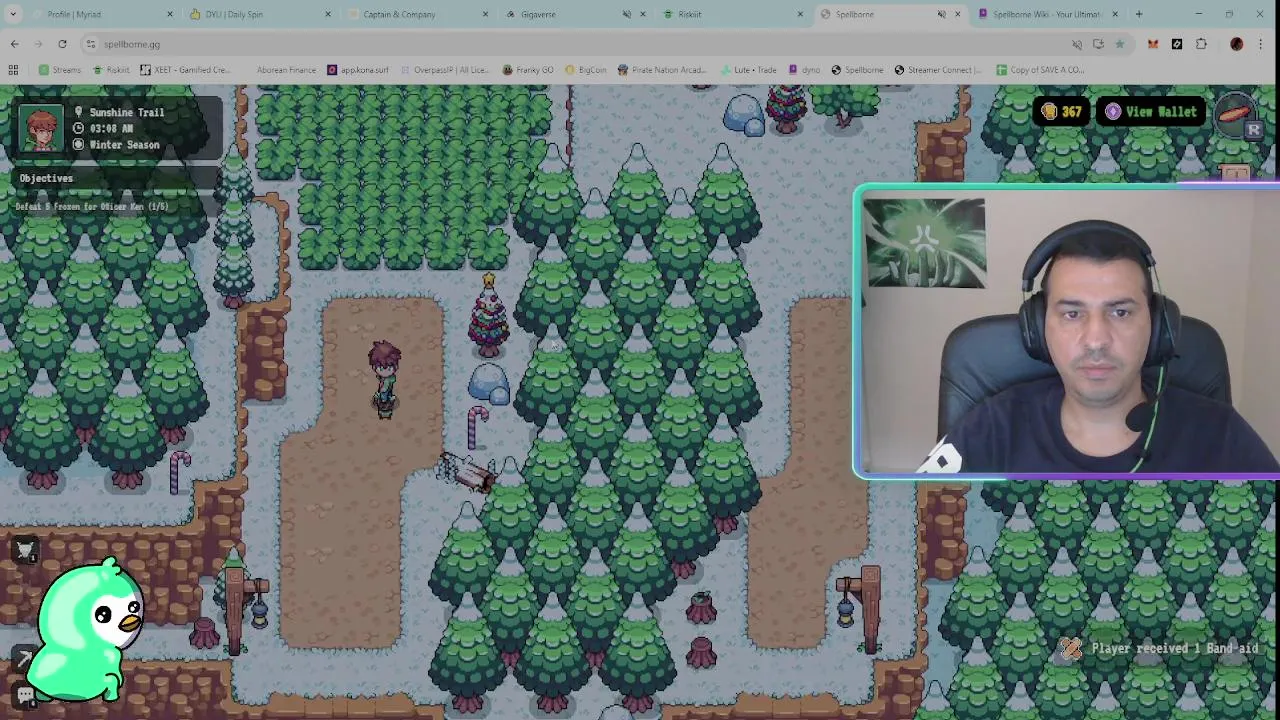View site information icon in address bar
This screenshot has width=1280, height=720.
tap(90, 44)
